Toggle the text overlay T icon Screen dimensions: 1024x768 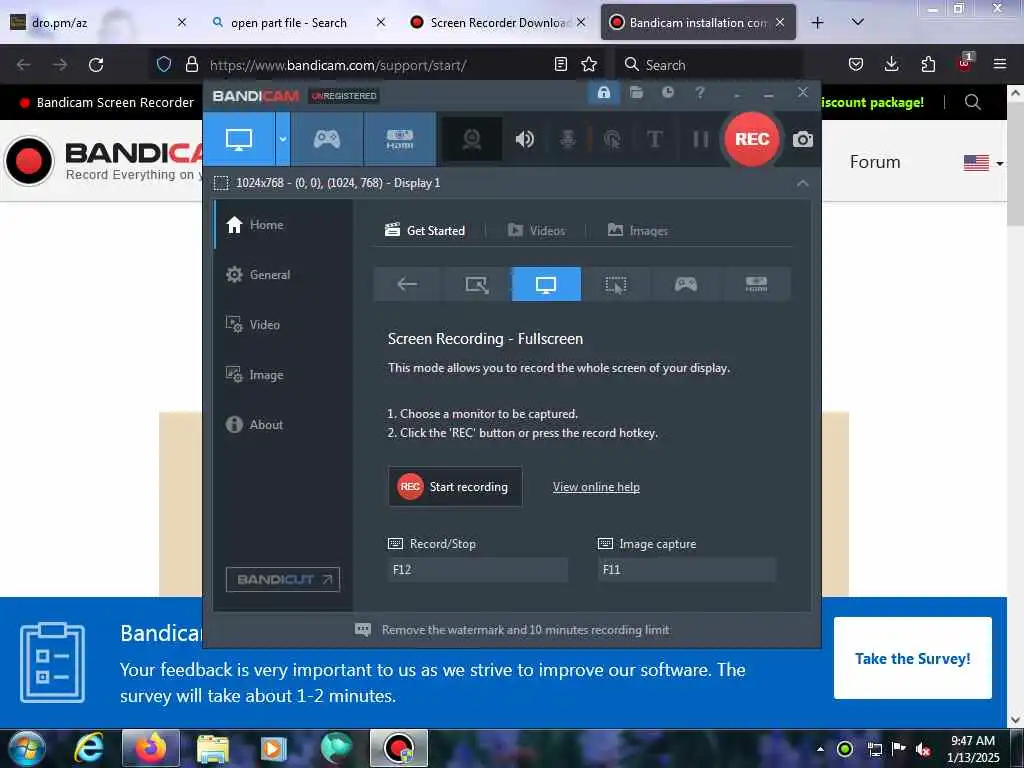tap(654, 139)
